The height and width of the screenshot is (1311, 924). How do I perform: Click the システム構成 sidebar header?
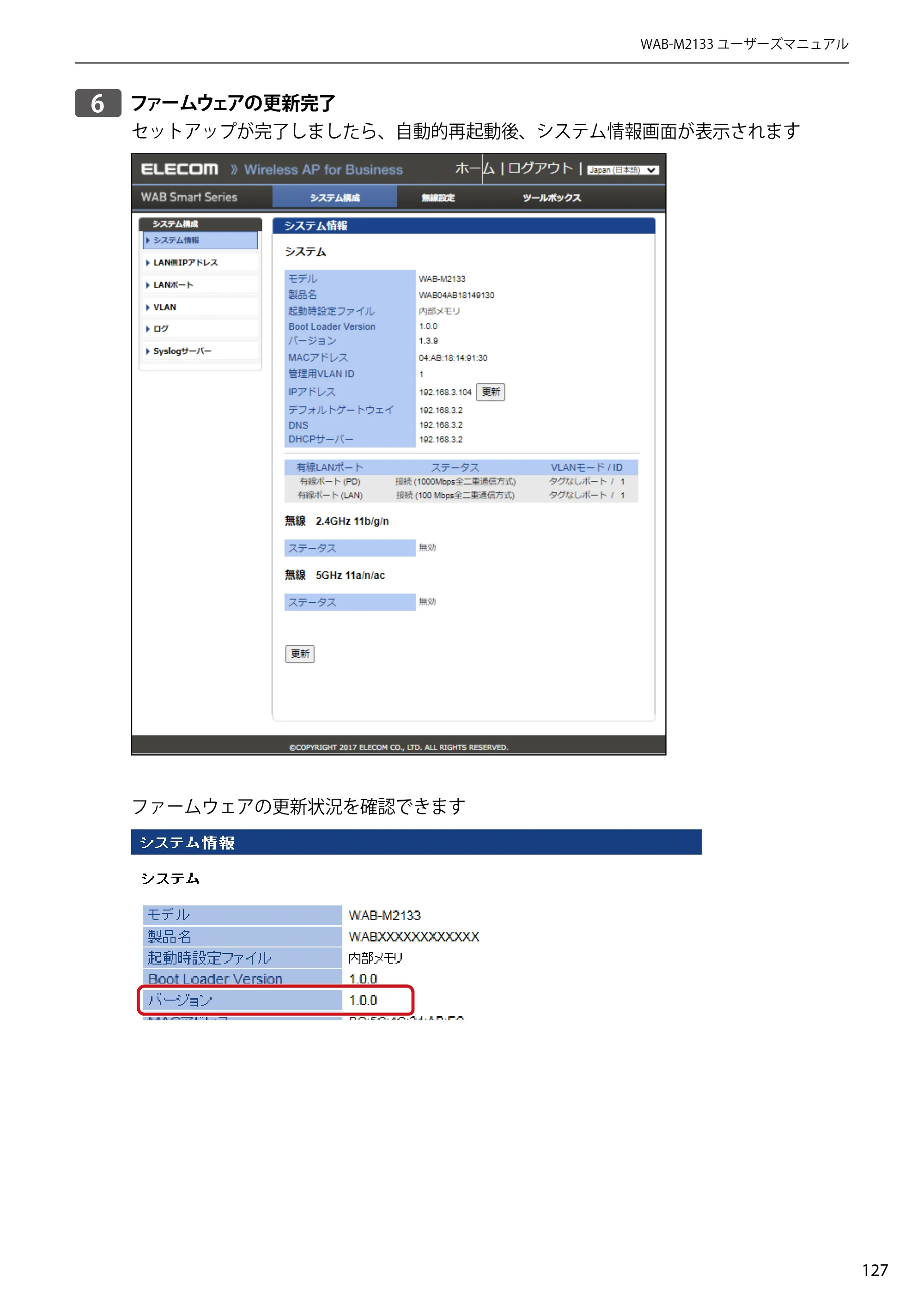click(x=200, y=224)
